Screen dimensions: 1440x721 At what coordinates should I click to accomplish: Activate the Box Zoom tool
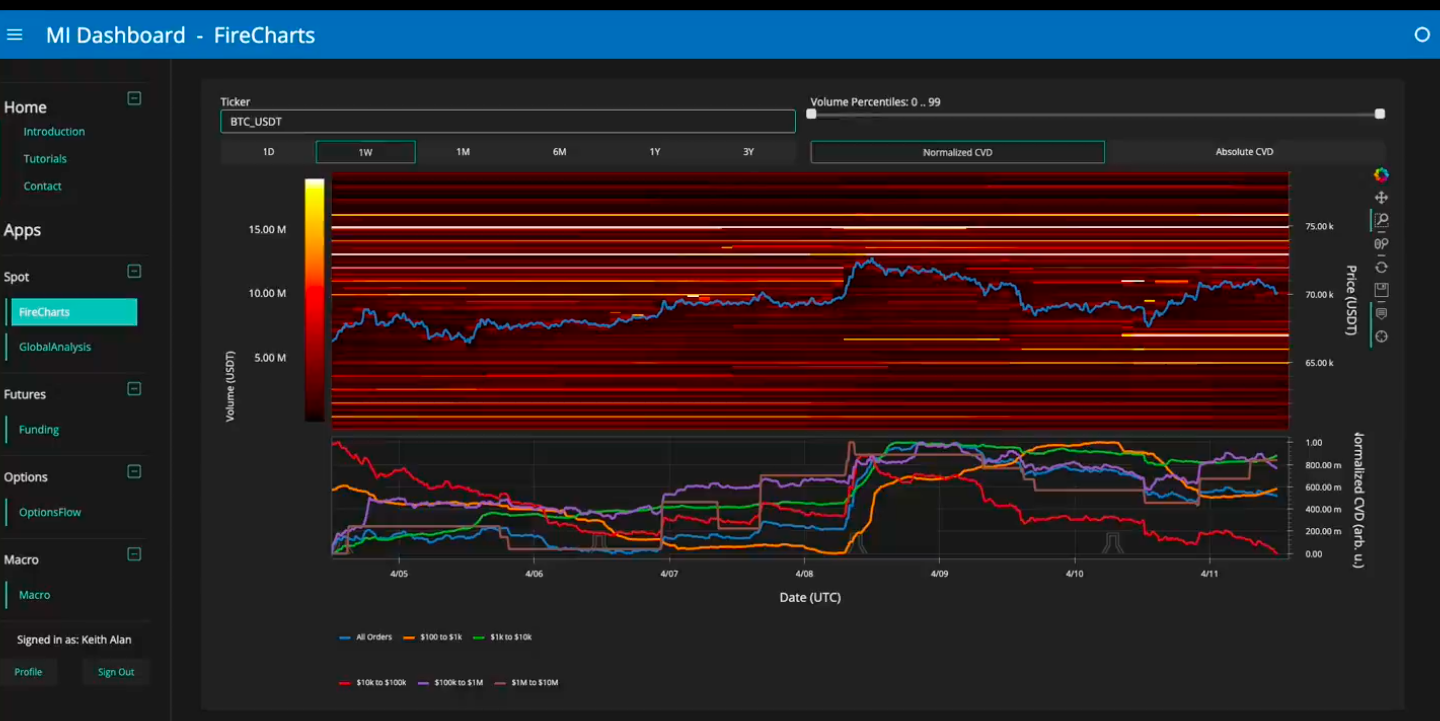[x=1381, y=221]
